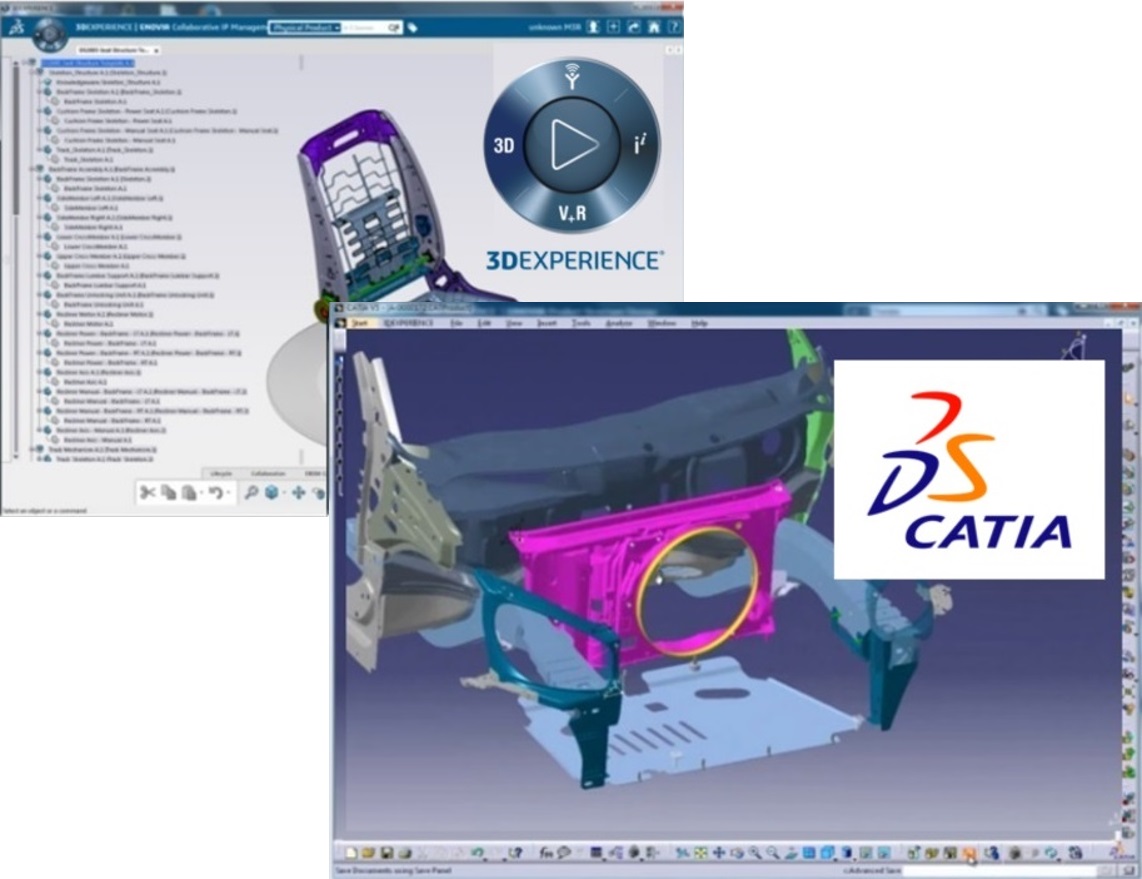Open the Window menu in CATIA
The height and width of the screenshot is (879, 1142).
pyautogui.click(x=661, y=323)
